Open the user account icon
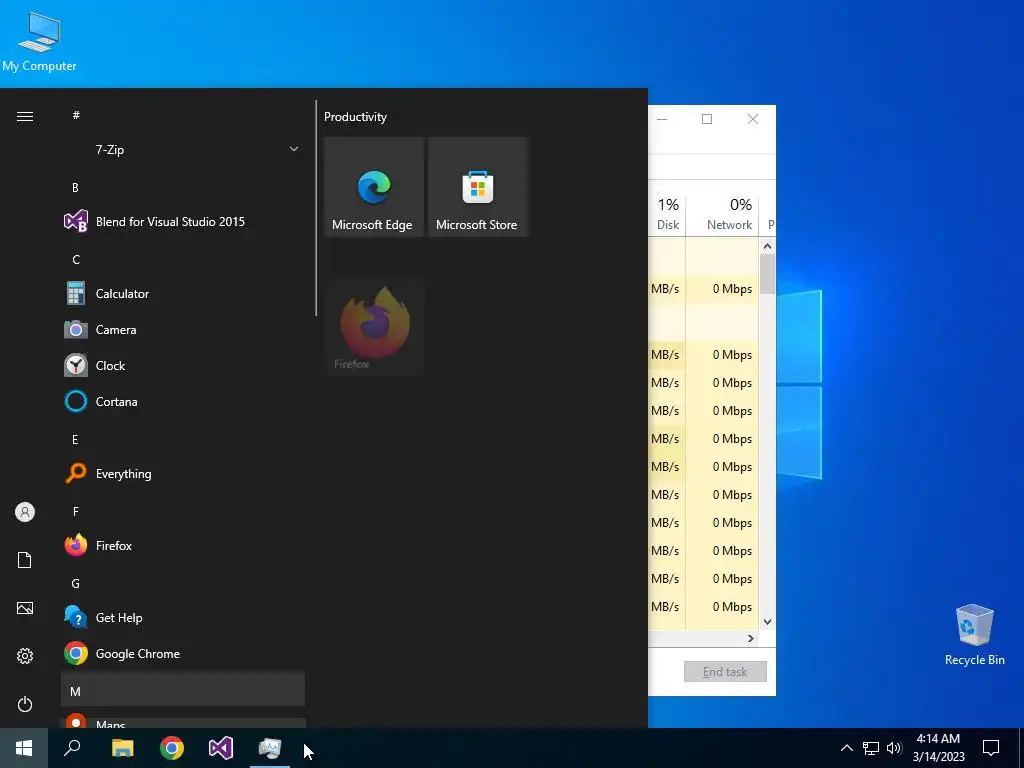This screenshot has width=1024, height=768. [x=25, y=512]
